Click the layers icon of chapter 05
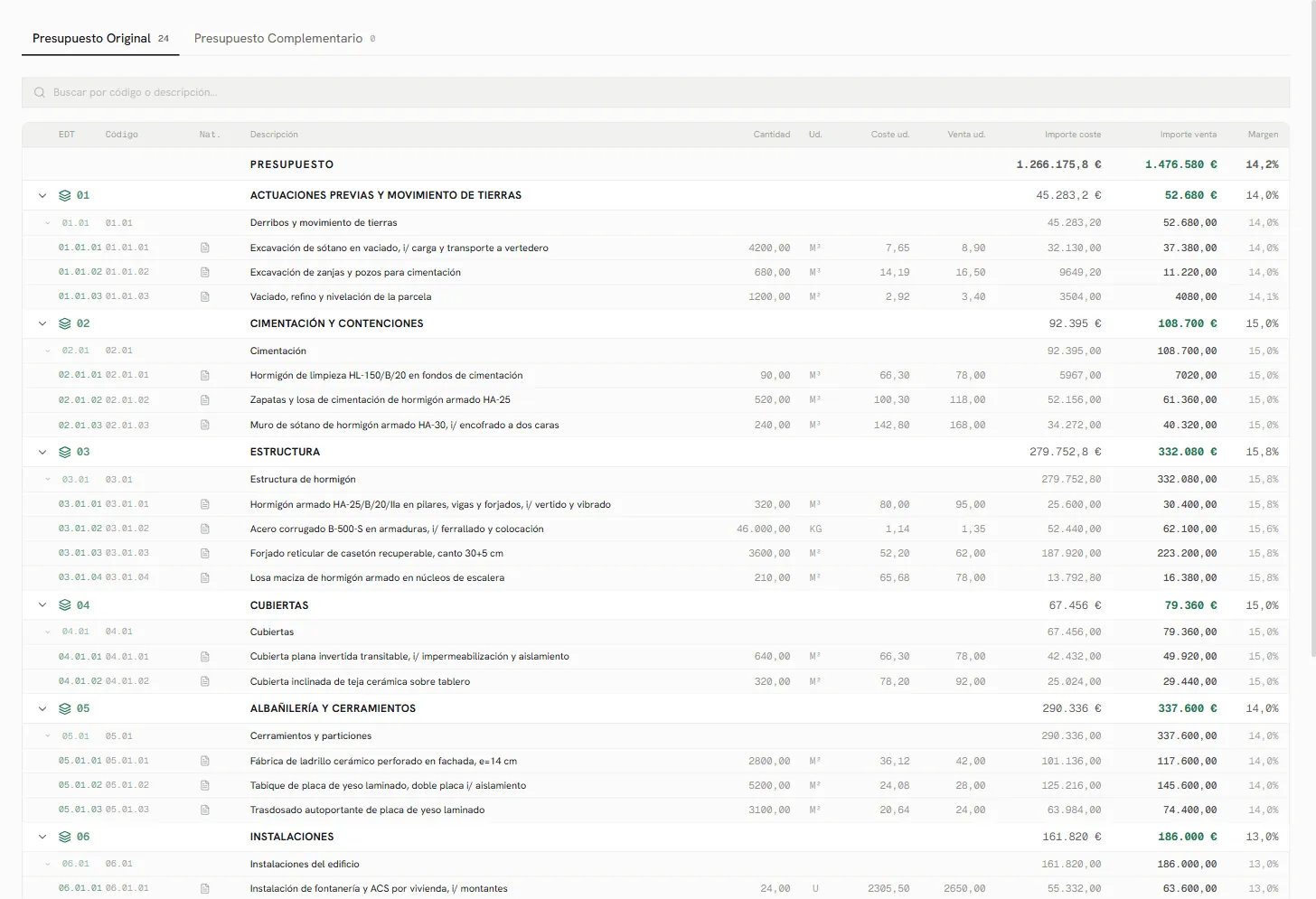The height and width of the screenshot is (899, 1316). pyautogui.click(x=64, y=708)
